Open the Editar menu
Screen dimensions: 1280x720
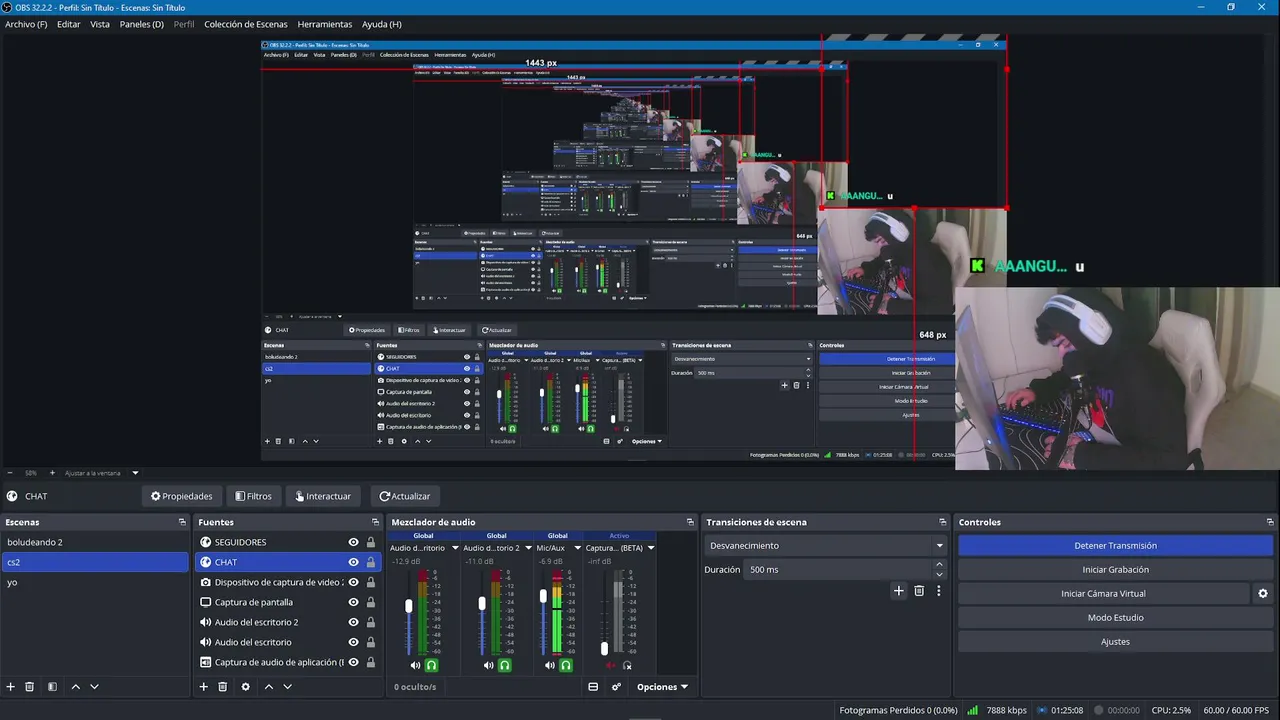coord(69,24)
